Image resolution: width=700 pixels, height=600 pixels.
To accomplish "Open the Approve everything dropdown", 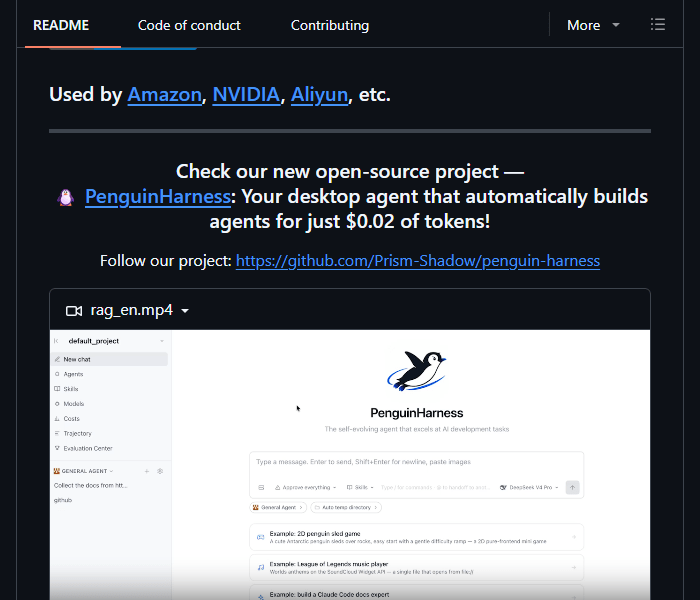I will pos(305,488).
